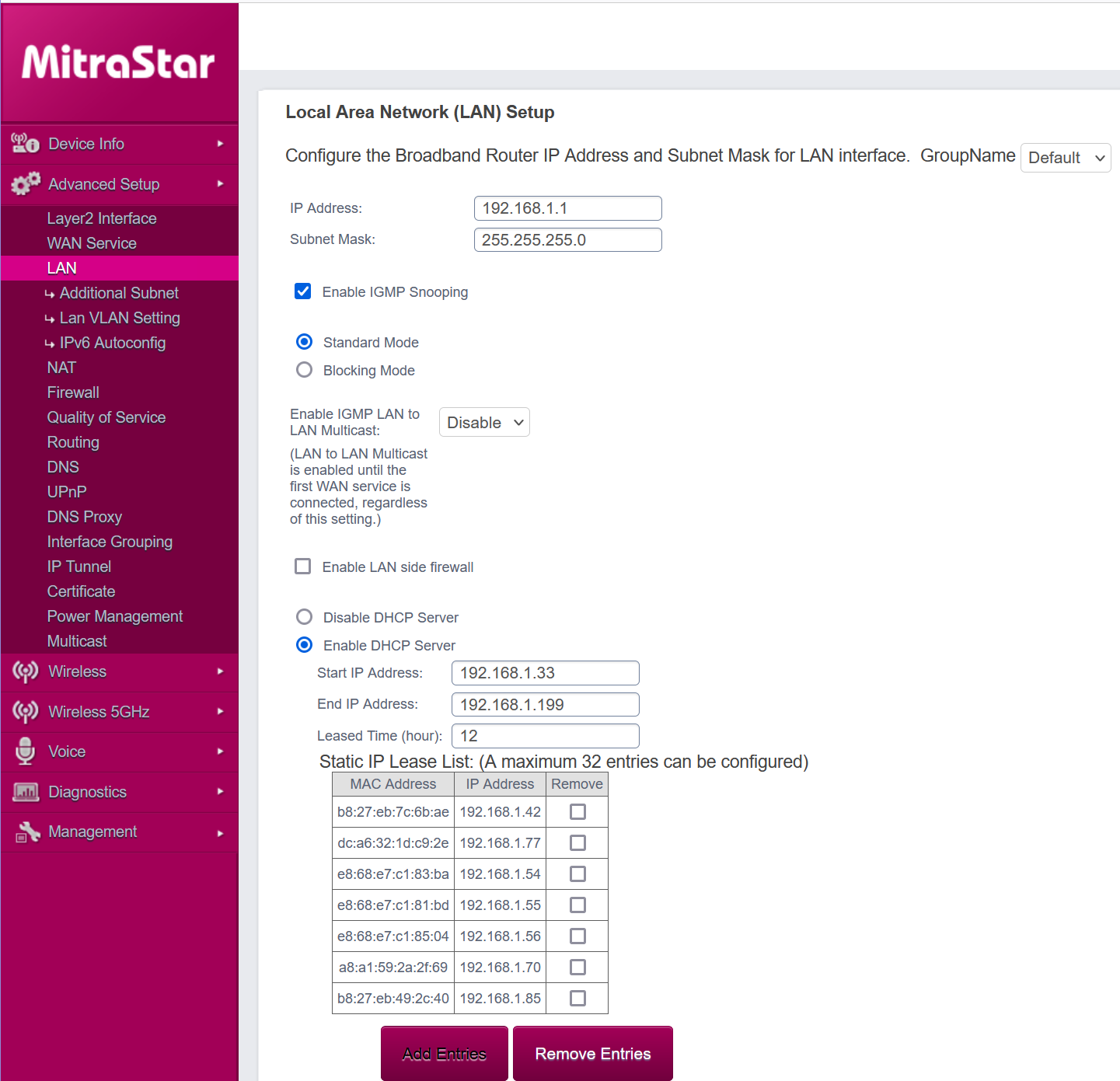This screenshot has height=1081, width=1120.
Task: Click the Add Entries button
Action: coord(445,1054)
